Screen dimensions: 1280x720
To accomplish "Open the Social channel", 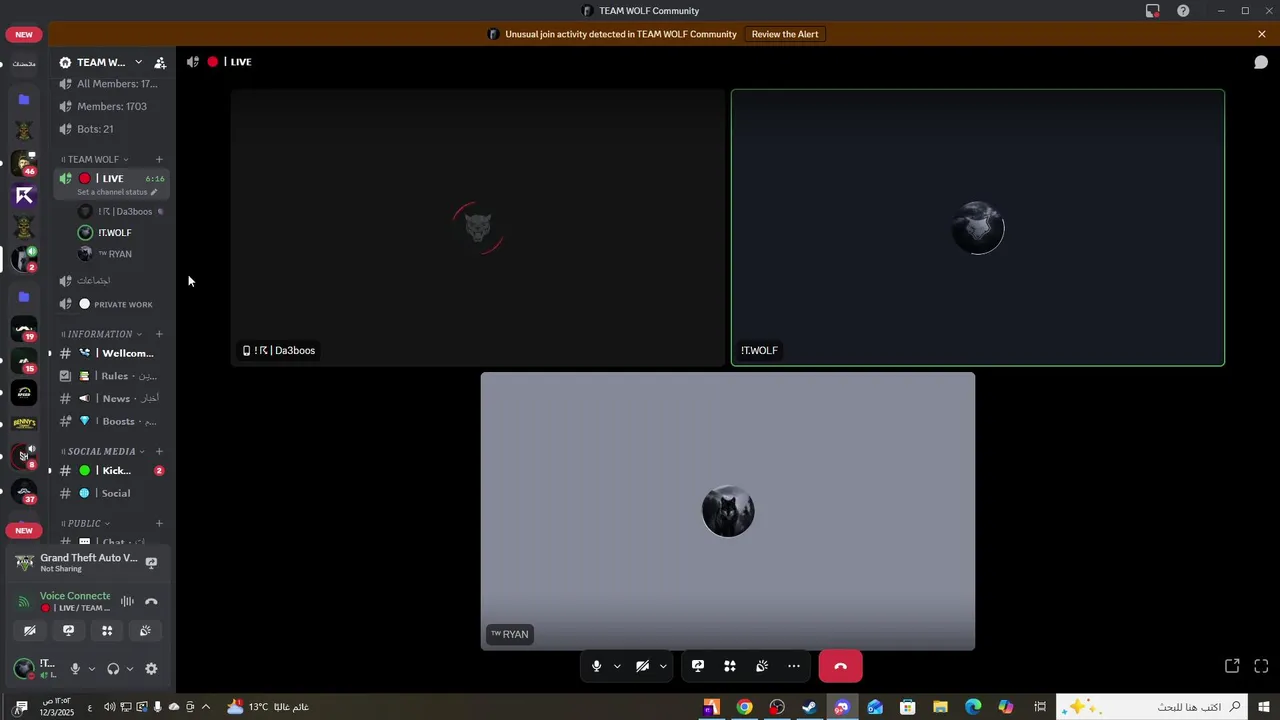I will click(x=112, y=493).
